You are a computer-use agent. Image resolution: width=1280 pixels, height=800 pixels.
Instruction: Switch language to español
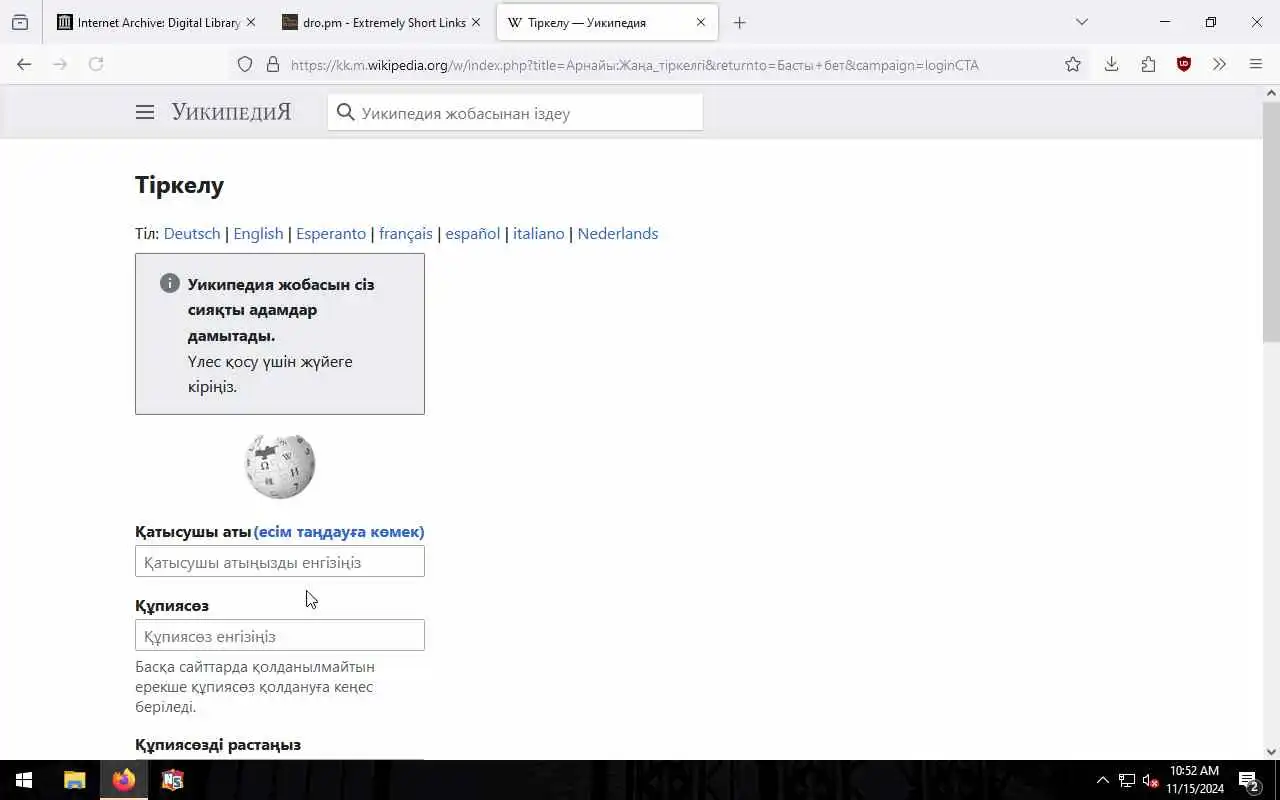(x=472, y=233)
